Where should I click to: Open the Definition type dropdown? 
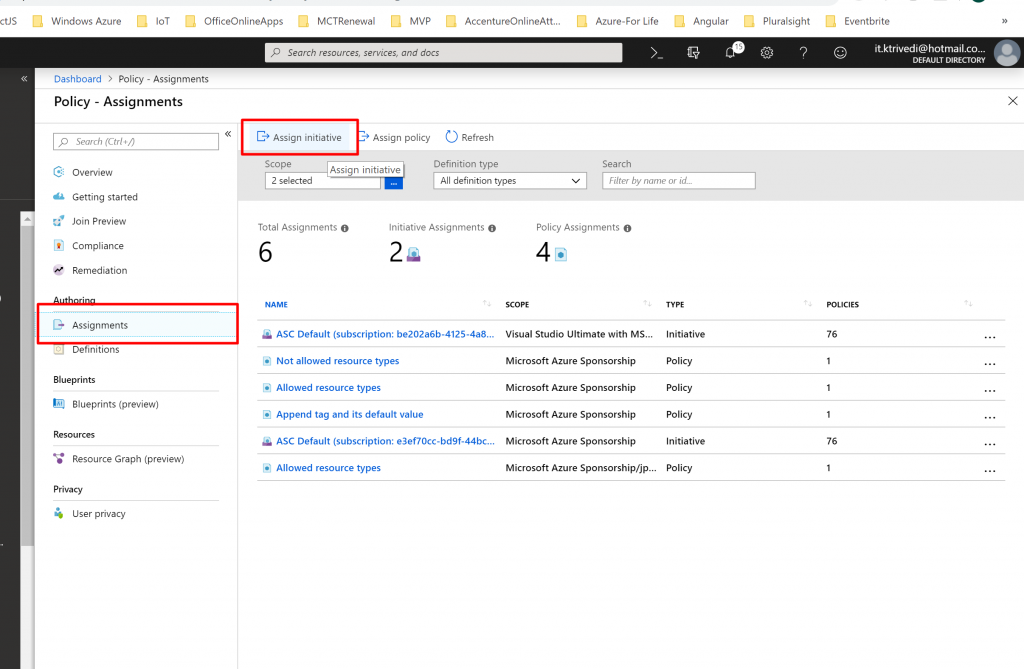click(510, 181)
